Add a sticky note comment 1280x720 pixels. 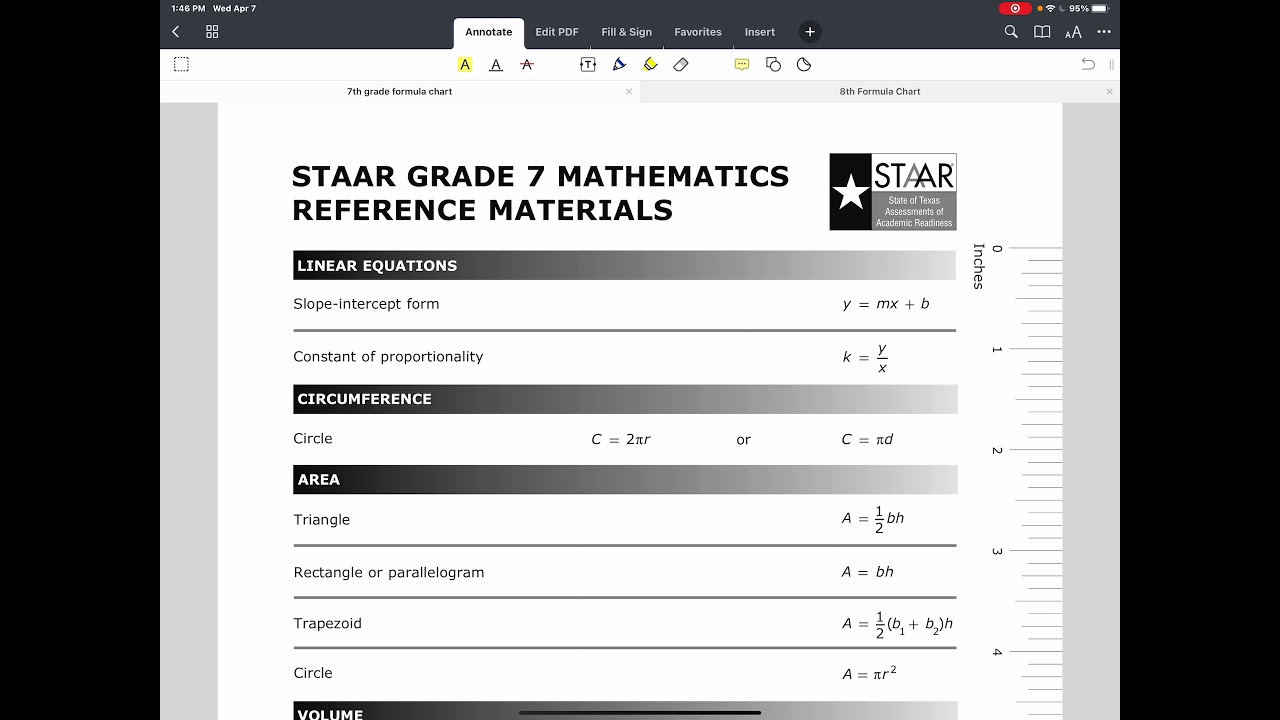[742, 64]
